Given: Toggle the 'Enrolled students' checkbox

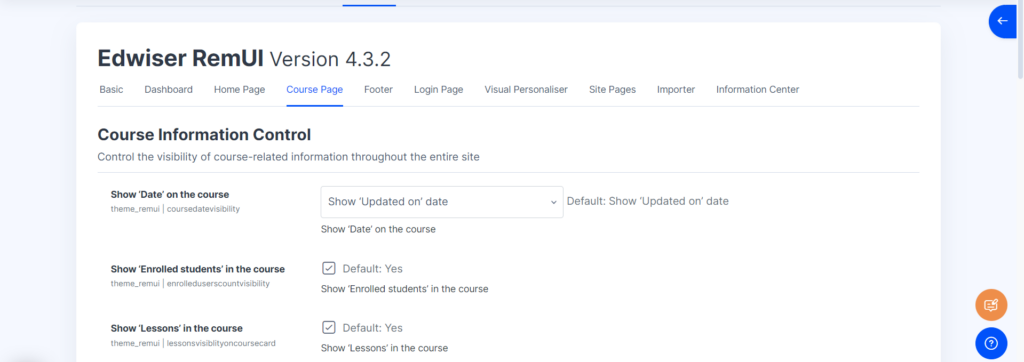Looking at the screenshot, I should [328, 268].
